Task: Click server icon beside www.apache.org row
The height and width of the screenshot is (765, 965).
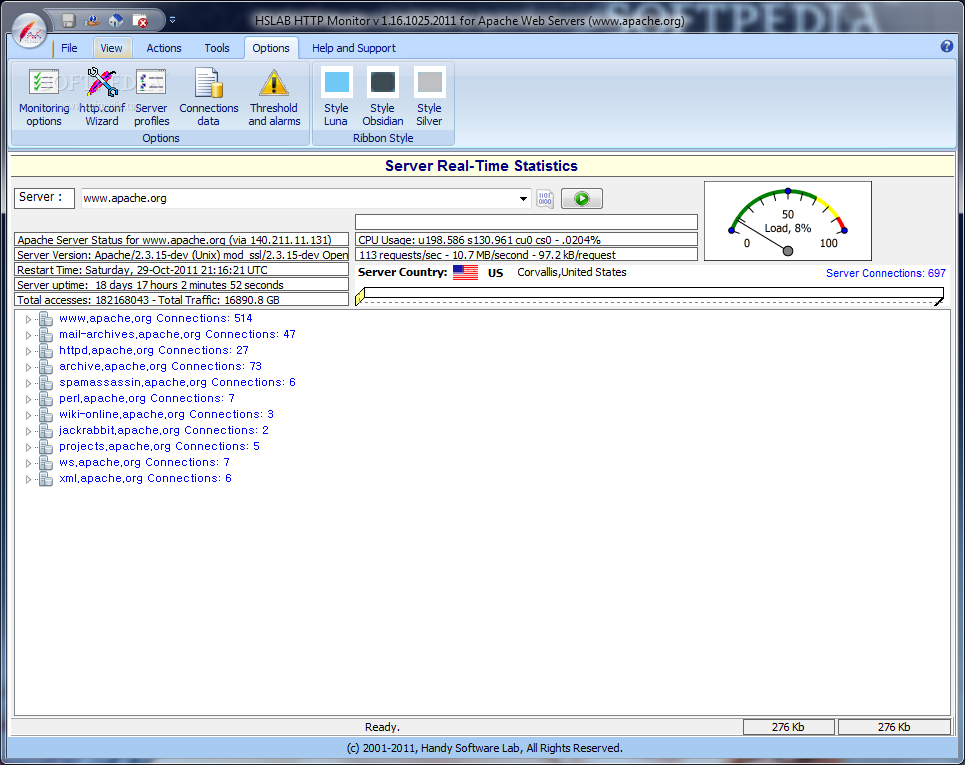Action: (46, 319)
